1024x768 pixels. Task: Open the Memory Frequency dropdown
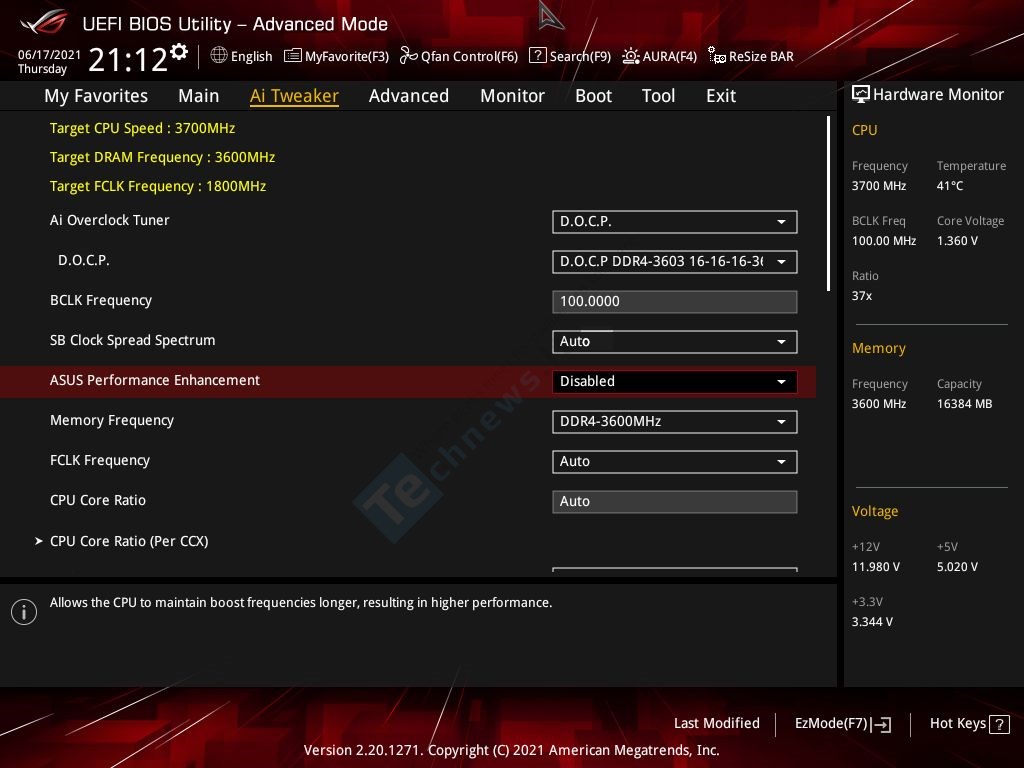[675, 421]
